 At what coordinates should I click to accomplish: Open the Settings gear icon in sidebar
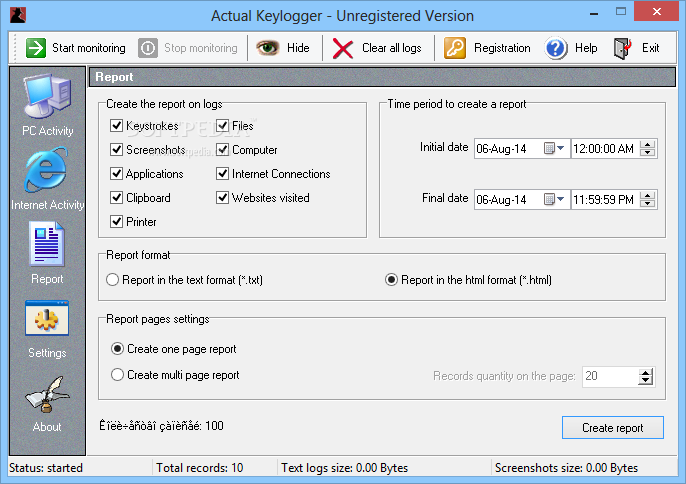click(x=47, y=318)
